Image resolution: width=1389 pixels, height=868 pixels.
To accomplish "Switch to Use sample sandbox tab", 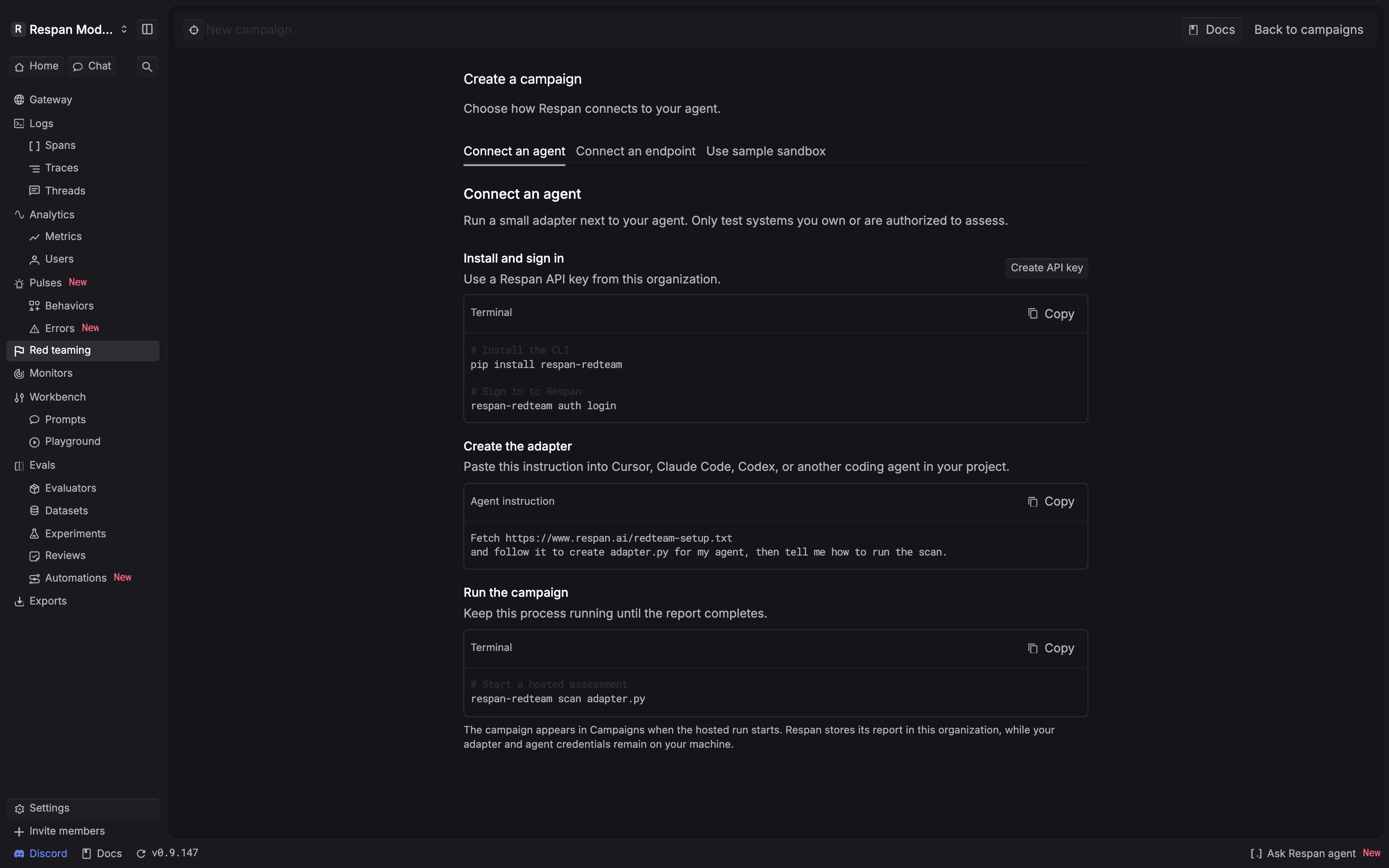I will (766, 151).
